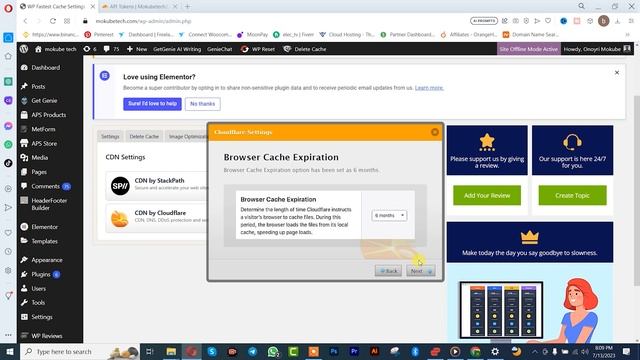
Task: Open GetGenie AI Writing in admin bar
Action: [177, 49]
